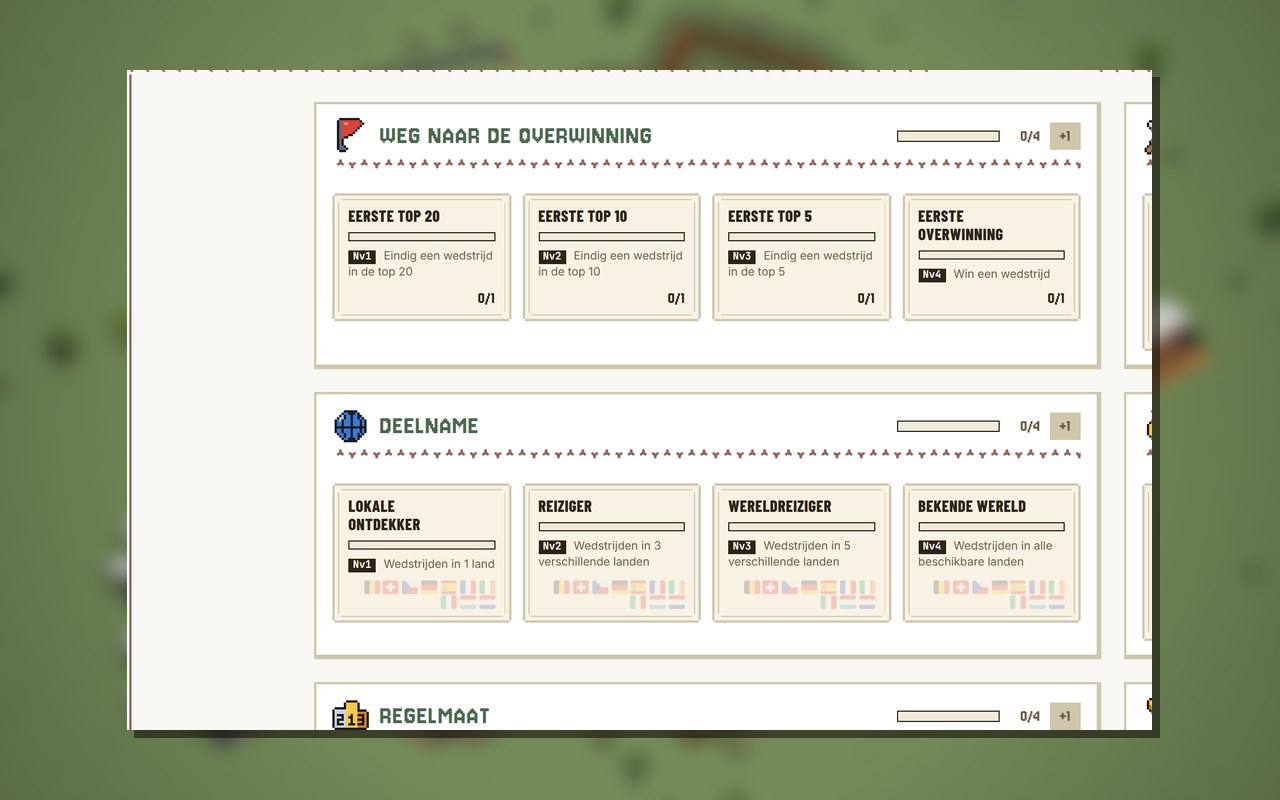Click the Nv3 level badge in Eerste Top 5
The width and height of the screenshot is (1280, 800).
coord(742,257)
